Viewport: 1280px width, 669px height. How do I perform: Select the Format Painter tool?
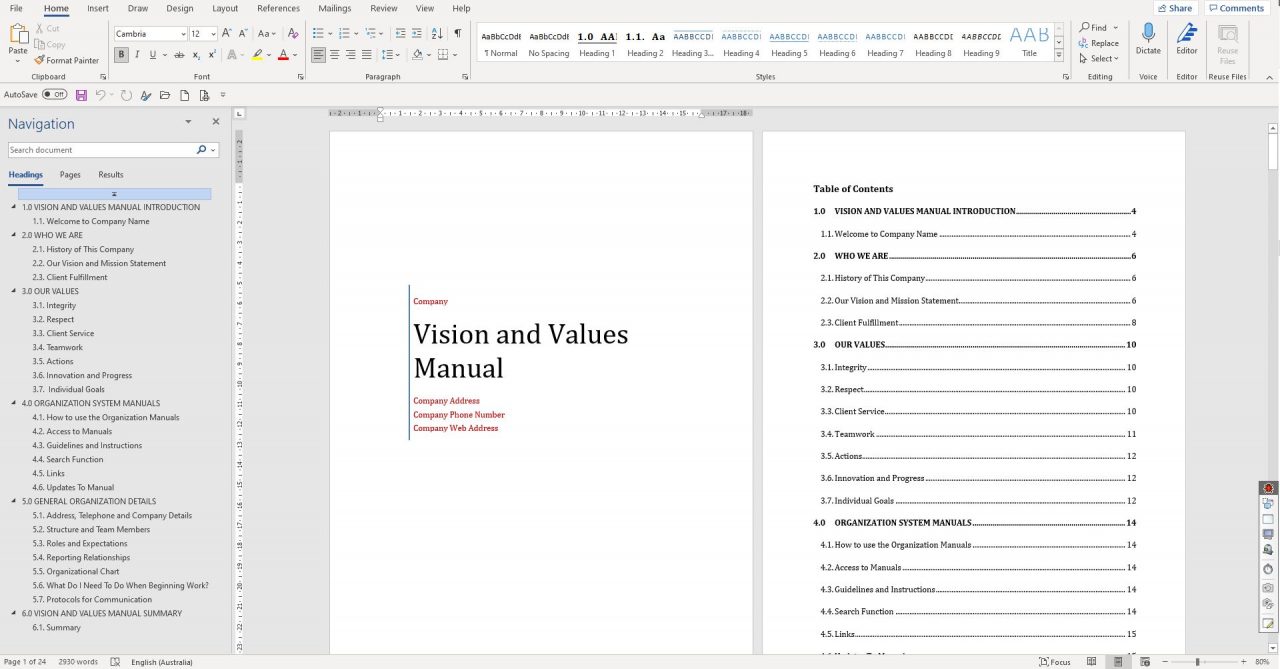click(x=67, y=60)
